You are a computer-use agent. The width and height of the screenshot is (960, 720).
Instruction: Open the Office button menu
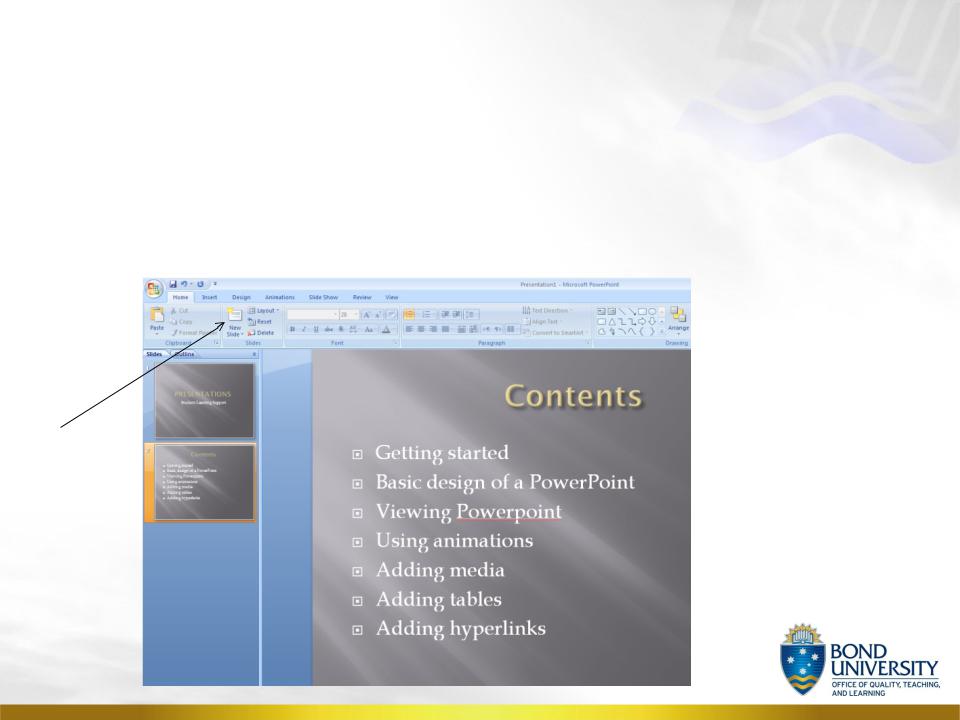pyautogui.click(x=154, y=289)
